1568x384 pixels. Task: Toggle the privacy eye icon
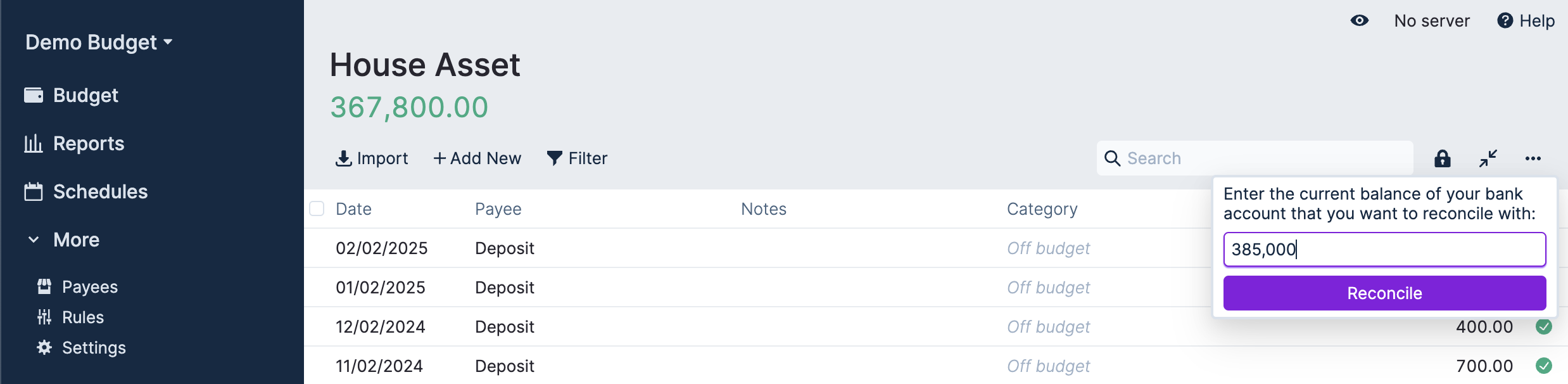point(1360,21)
